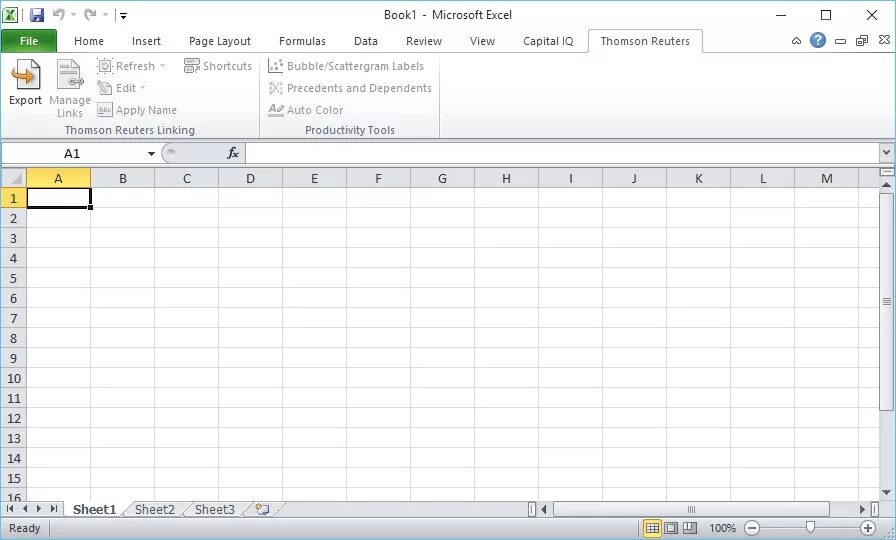Expand the Redo history dropdown arrow
896x540 pixels.
coord(105,15)
